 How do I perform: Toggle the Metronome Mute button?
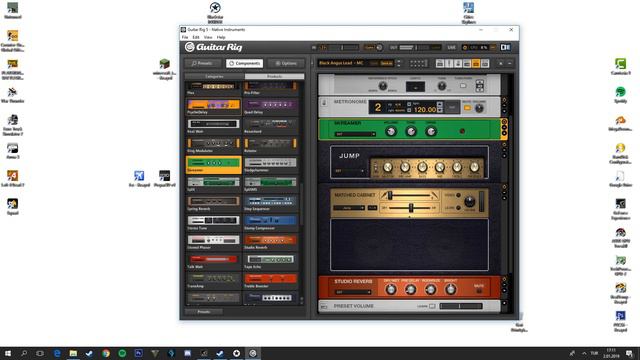[x=467, y=108]
